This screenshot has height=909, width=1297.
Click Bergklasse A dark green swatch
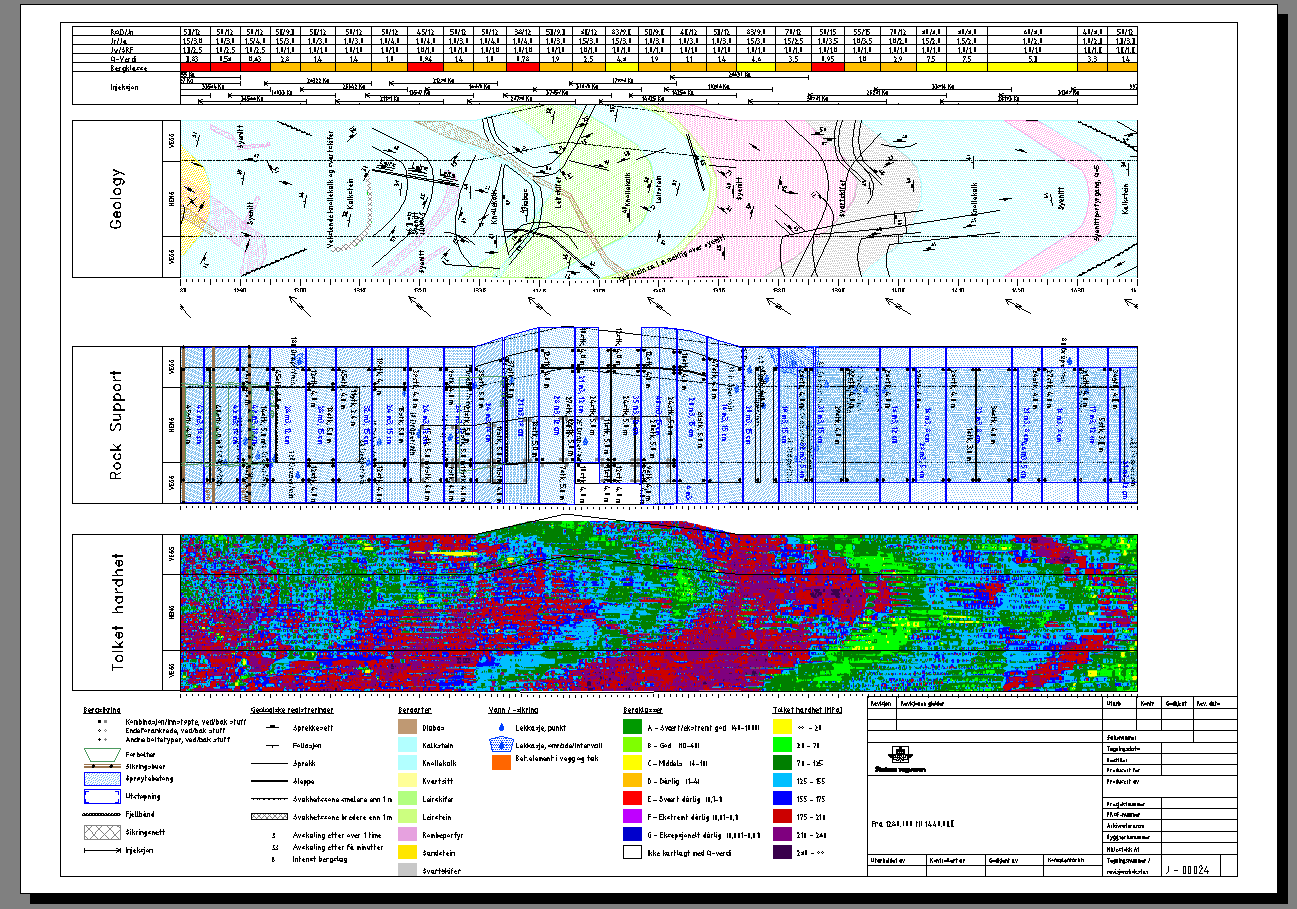tap(632, 727)
